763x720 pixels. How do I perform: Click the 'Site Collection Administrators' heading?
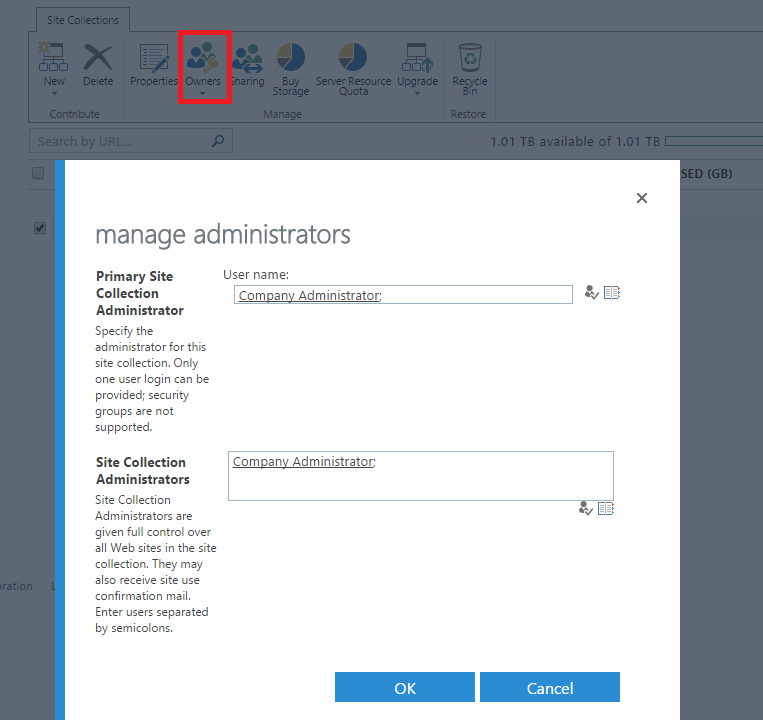(143, 471)
